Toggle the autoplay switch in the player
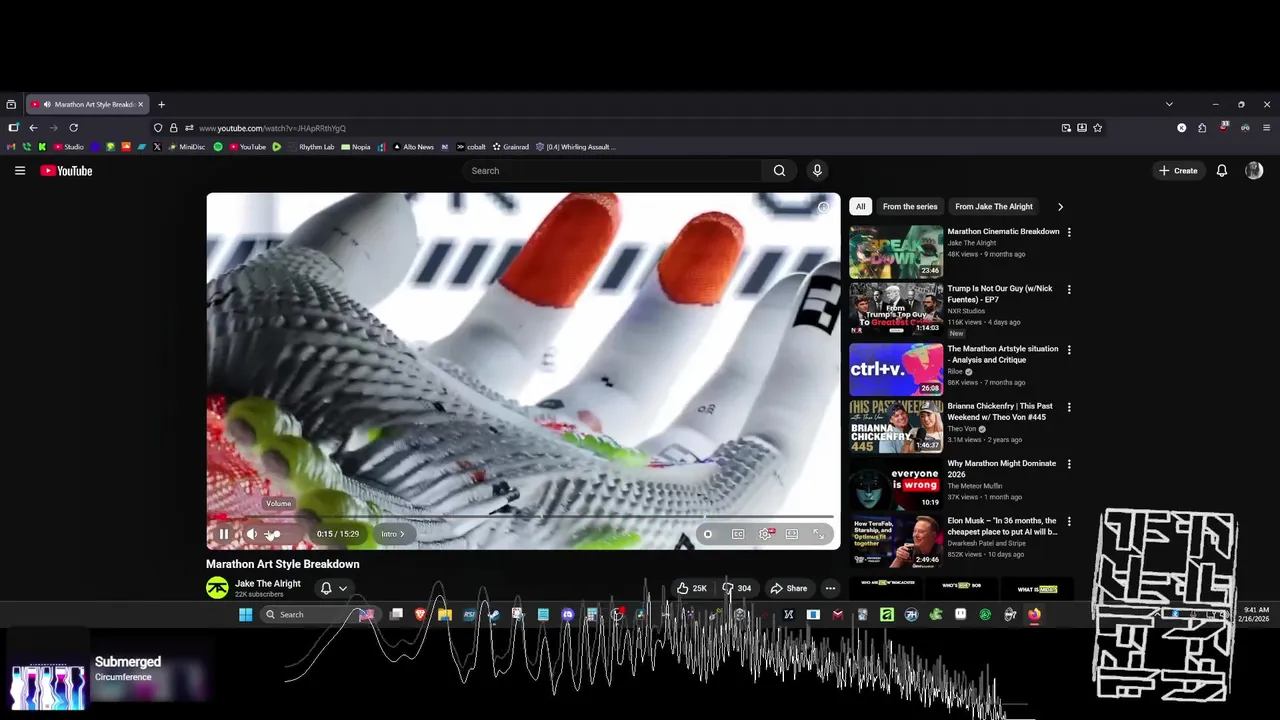Image resolution: width=1280 pixels, height=720 pixels. [708, 534]
